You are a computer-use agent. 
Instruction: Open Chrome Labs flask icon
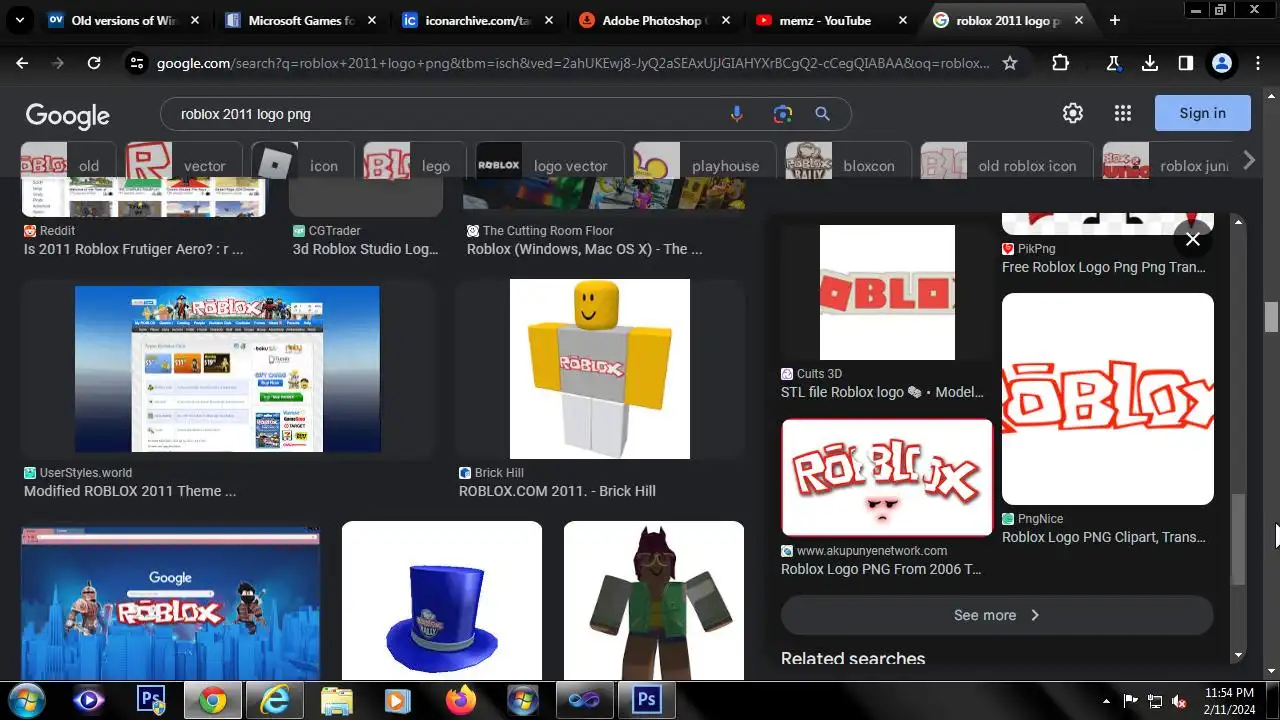(1113, 63)
